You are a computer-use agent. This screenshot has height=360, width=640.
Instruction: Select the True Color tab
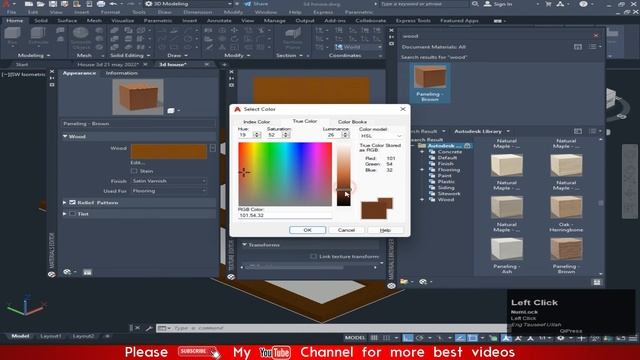point(304,121)
